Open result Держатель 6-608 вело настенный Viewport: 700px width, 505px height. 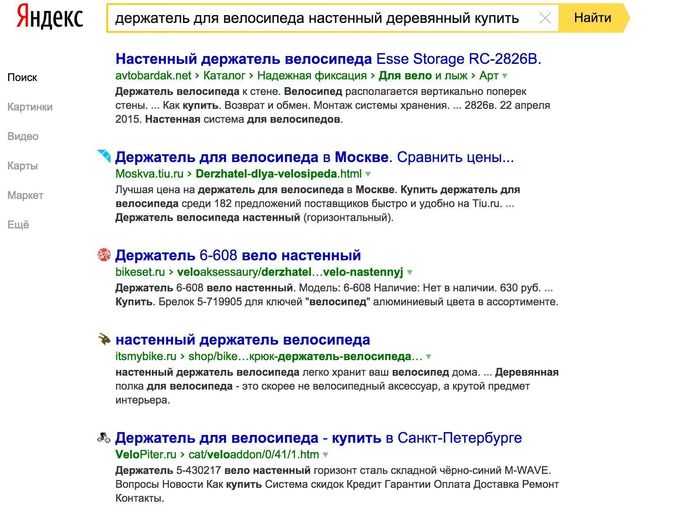[x=238, y=255]
